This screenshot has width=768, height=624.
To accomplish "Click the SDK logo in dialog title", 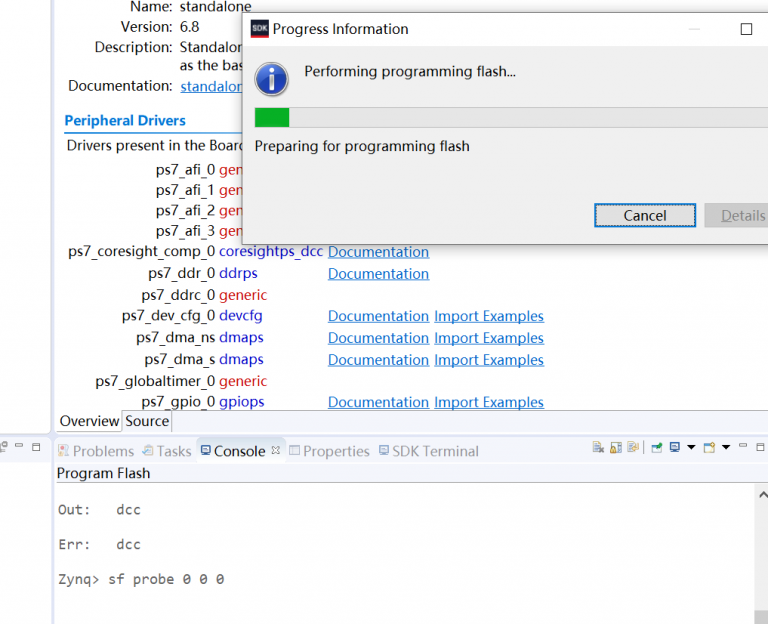I will [x=259, y=29].
